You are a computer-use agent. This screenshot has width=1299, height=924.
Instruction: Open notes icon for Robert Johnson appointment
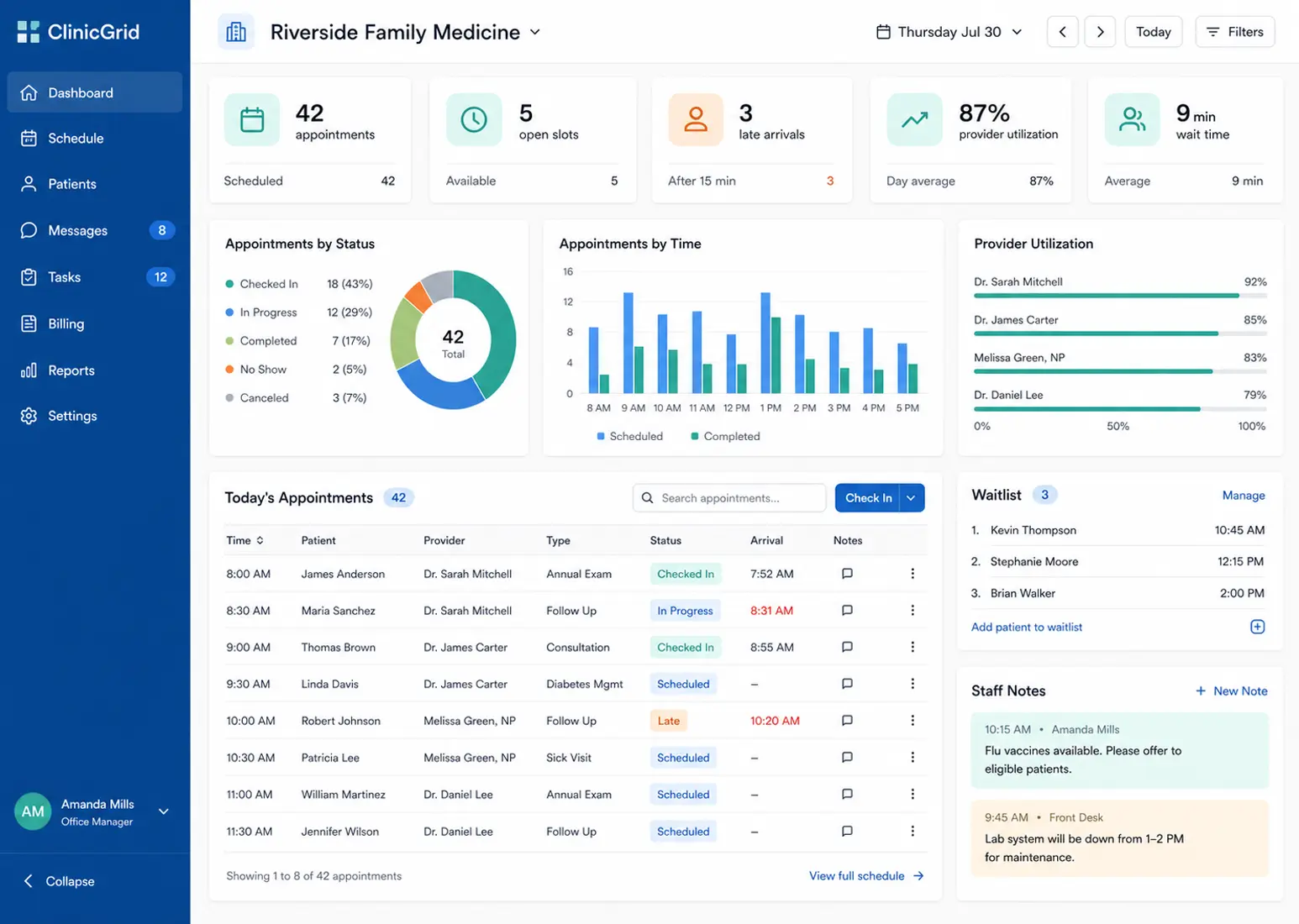[847, 721]
